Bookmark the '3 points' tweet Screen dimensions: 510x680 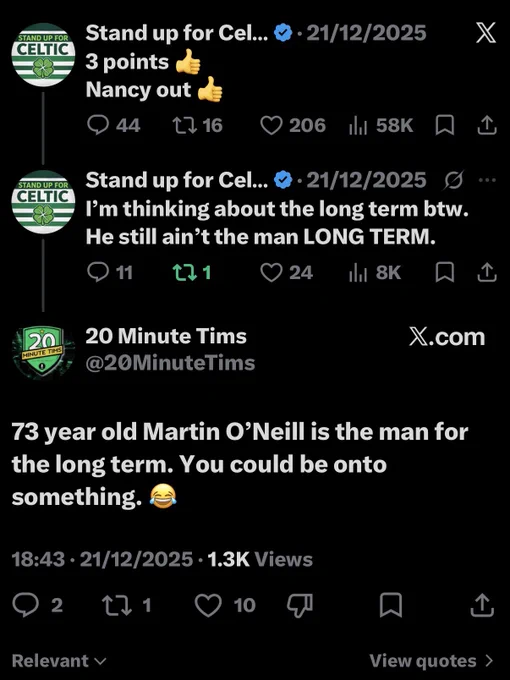point(445,126)
